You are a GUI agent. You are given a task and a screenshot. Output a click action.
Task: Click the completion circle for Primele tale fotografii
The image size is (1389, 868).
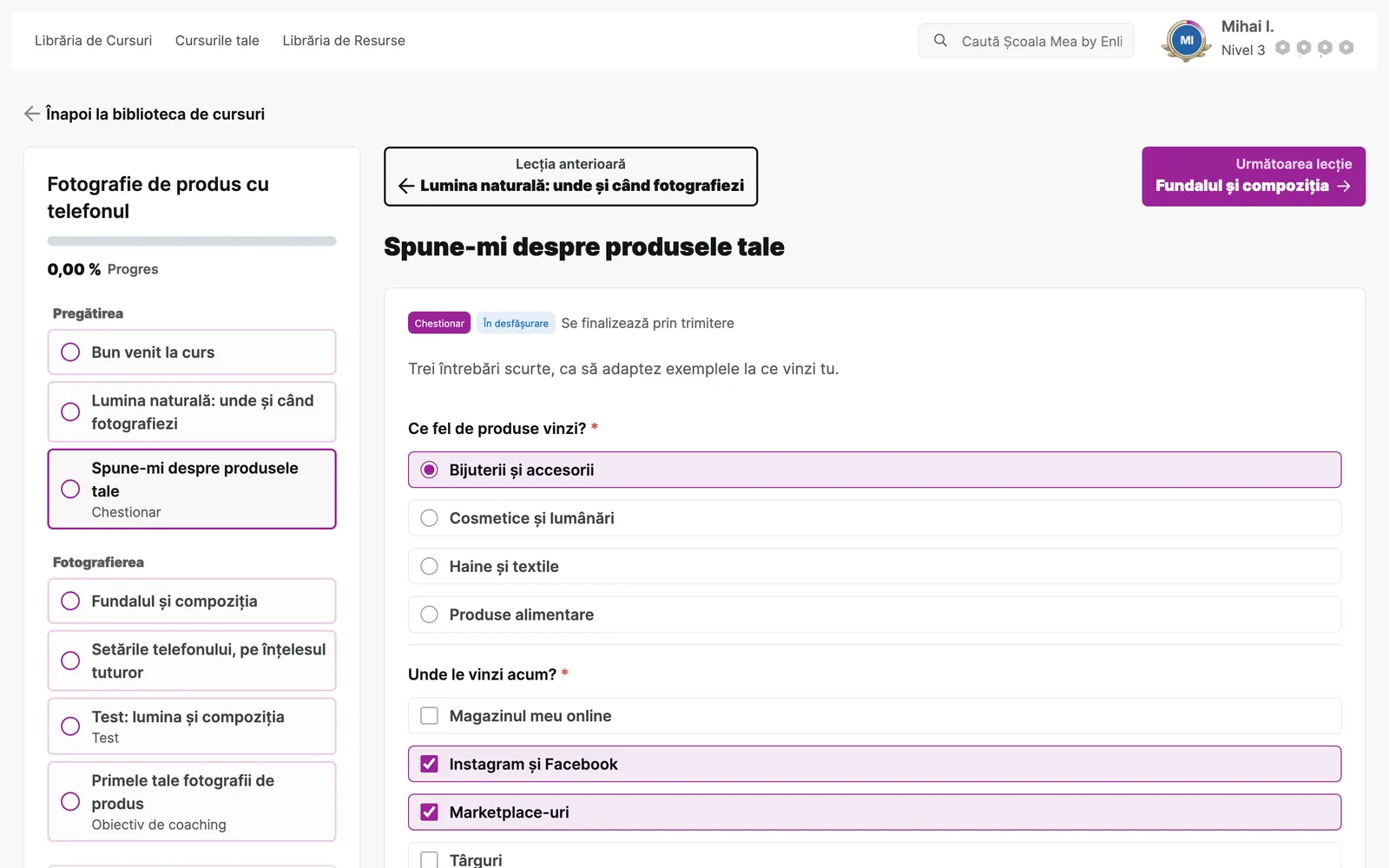pos(70,801)
